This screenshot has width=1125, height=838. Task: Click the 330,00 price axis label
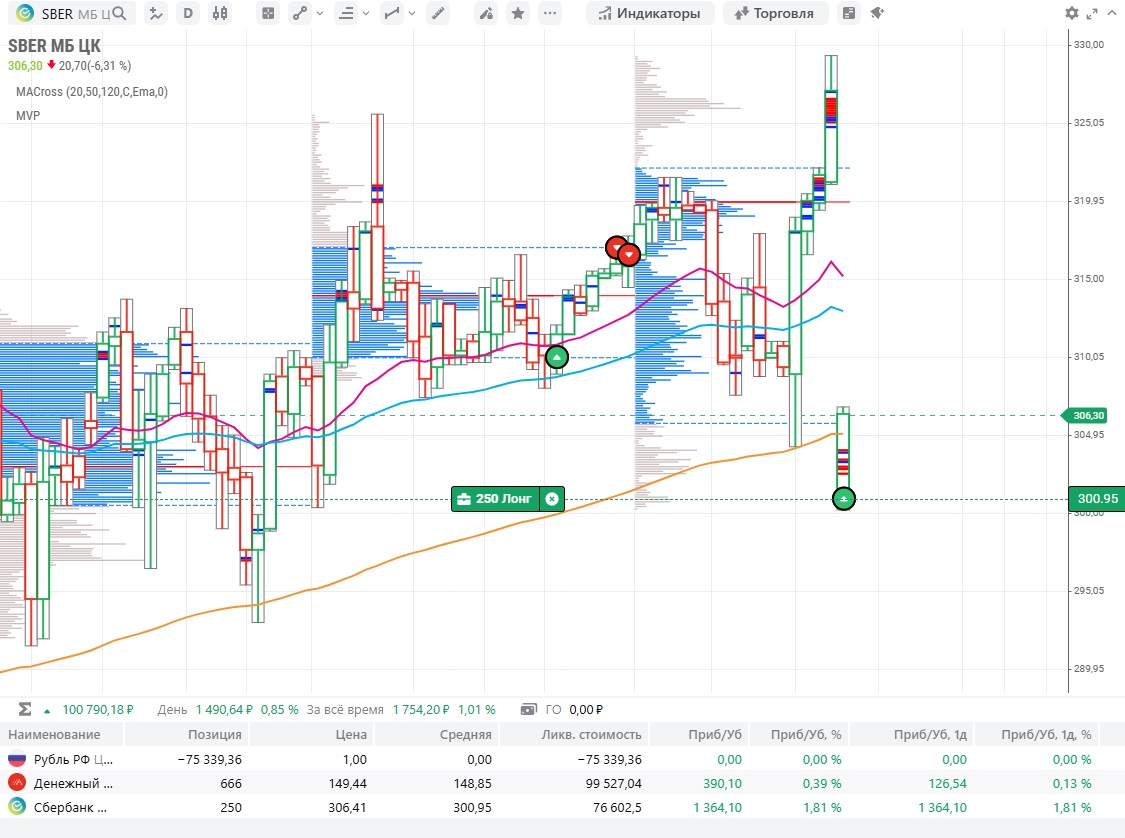(x=1088, y=44)
